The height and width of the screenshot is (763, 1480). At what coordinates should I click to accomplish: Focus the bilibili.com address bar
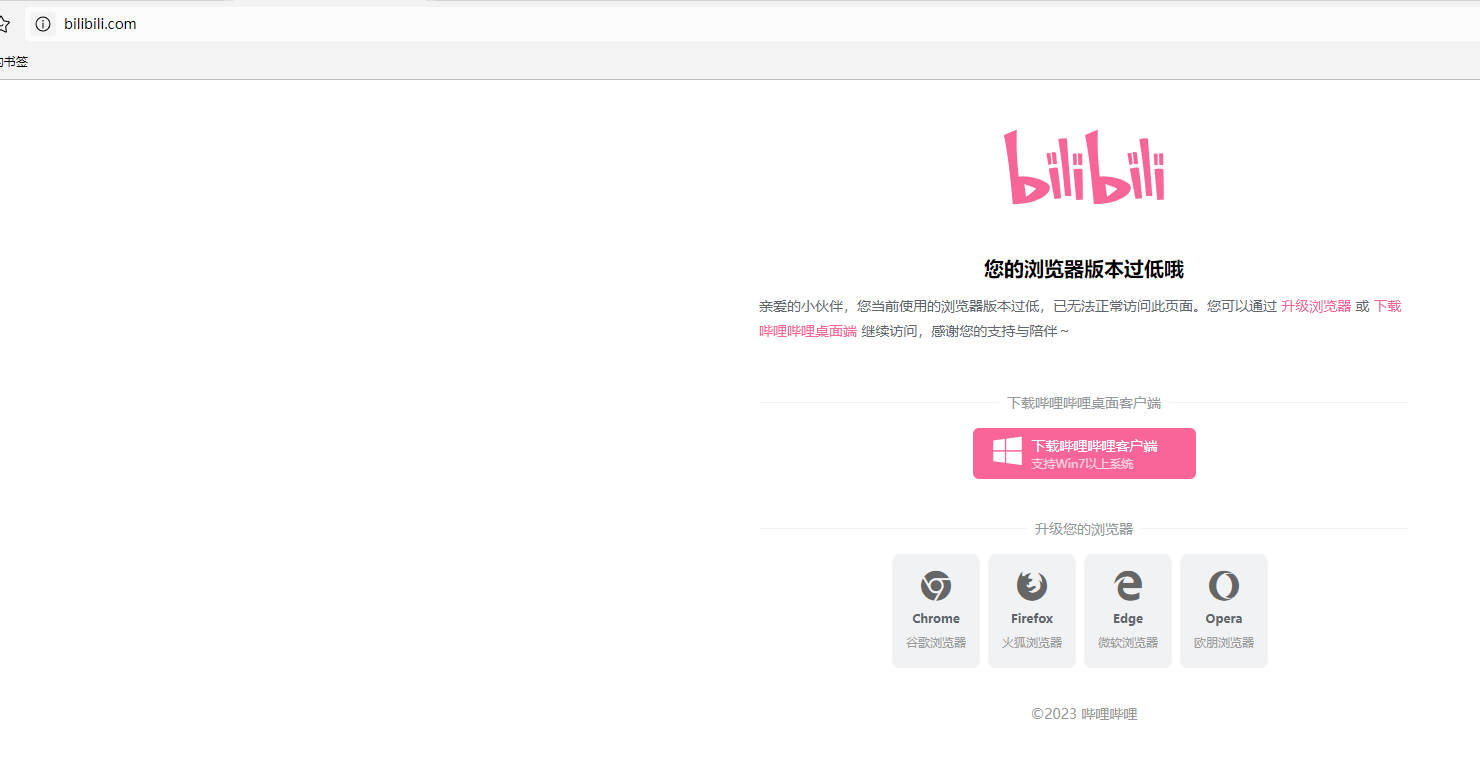(750, 24)
